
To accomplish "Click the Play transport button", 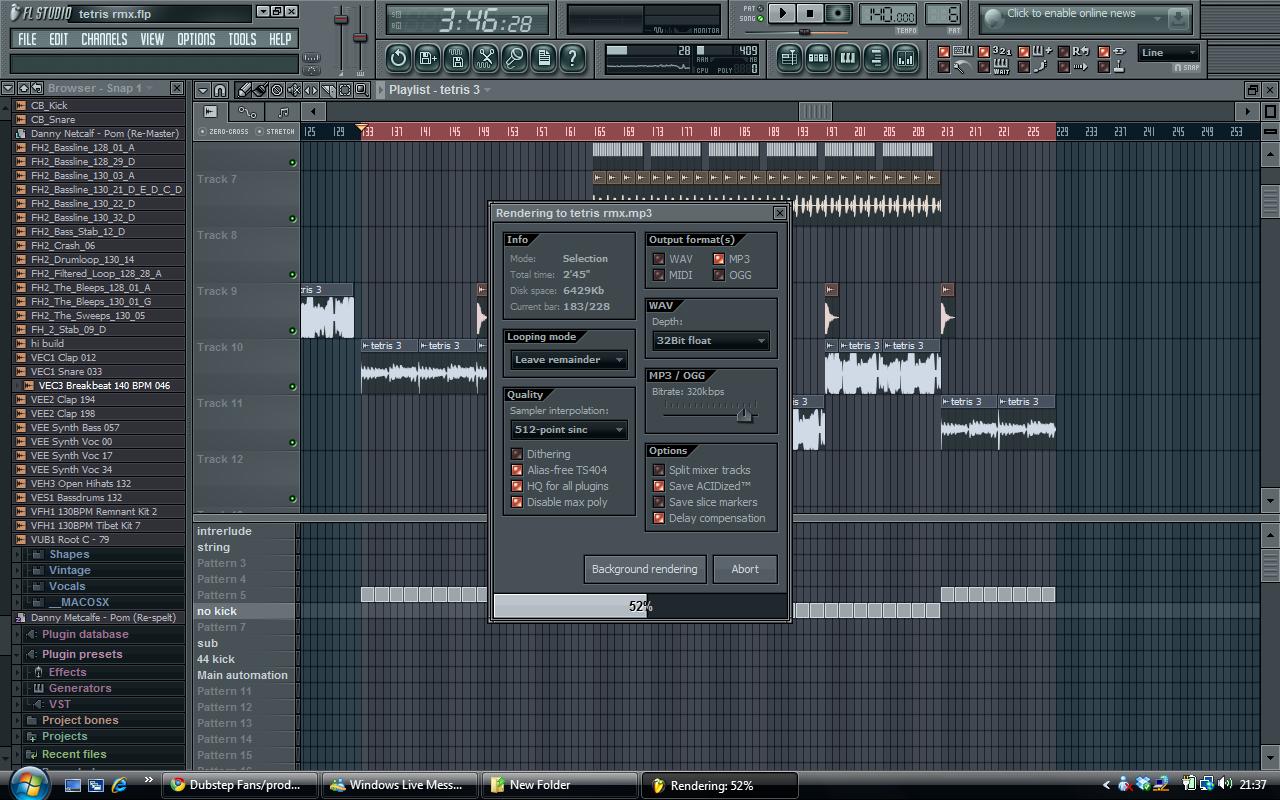I will (x=783, y=13).
